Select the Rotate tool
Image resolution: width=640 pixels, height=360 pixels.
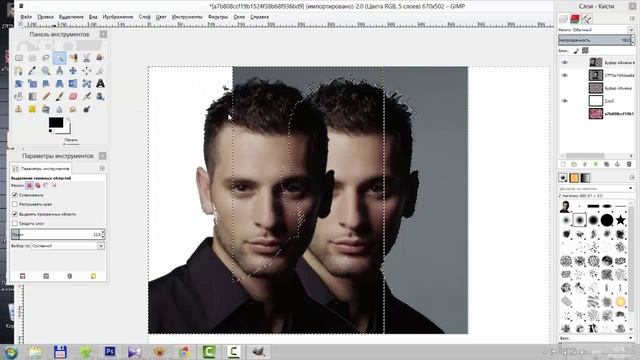[19, 84]
